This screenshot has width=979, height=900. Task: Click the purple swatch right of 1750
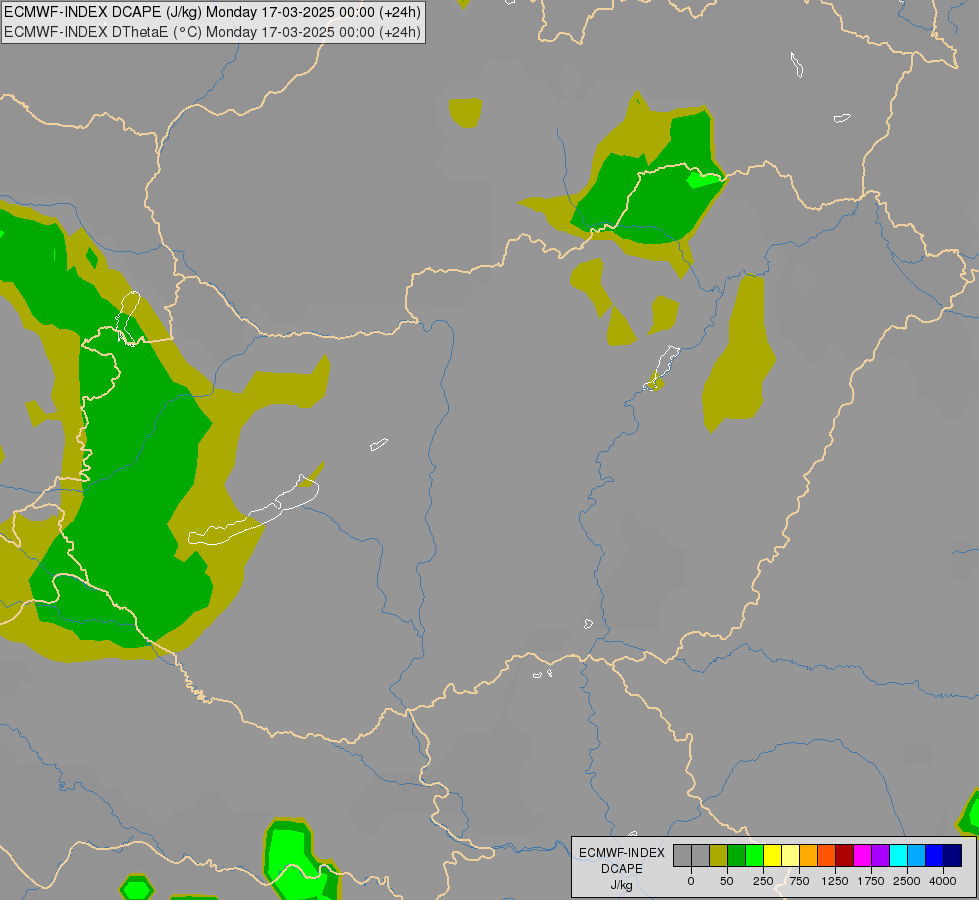pos(881,856)
